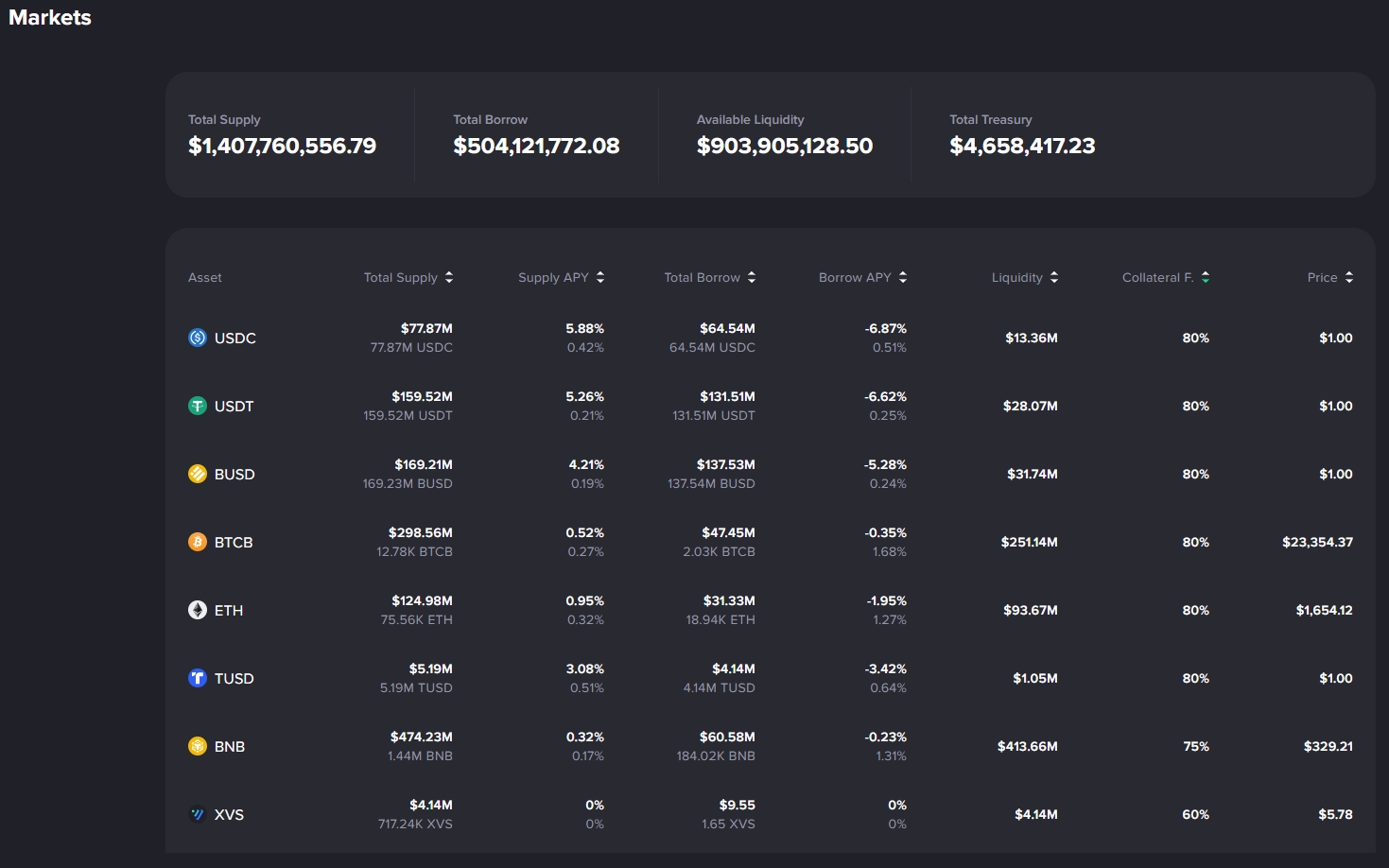
Task: Click TUSD liquidity $1.05M
Action: tap(1035, 678)
